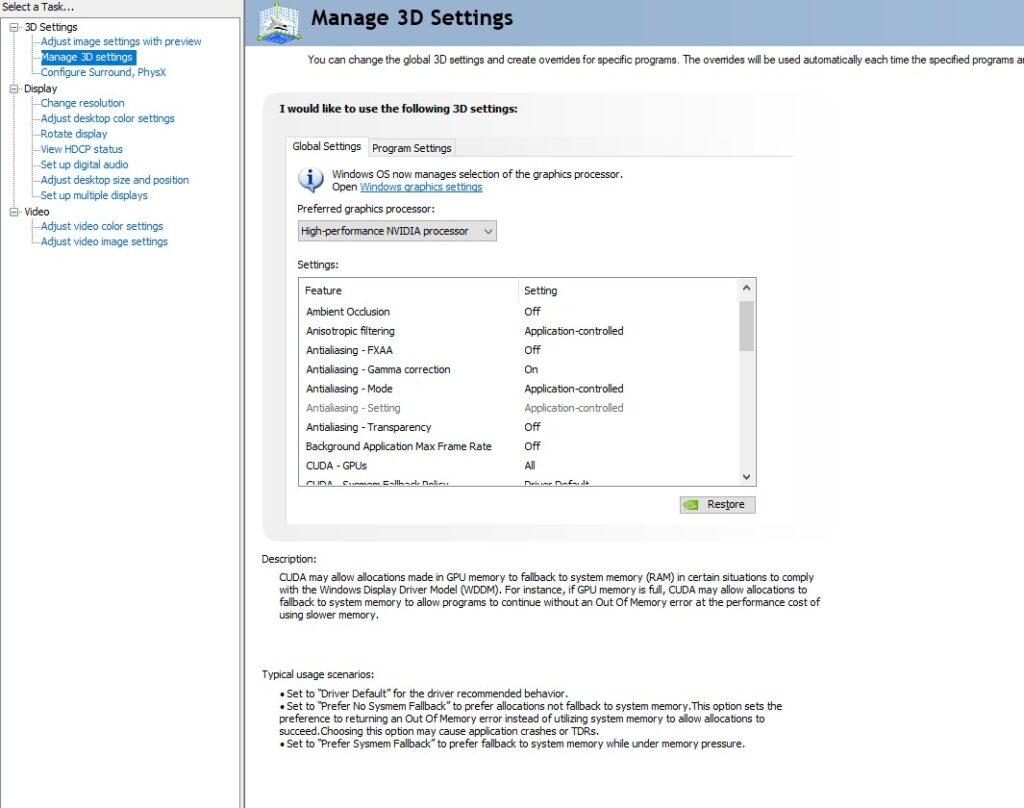Click the Off value for Ambient Occlusion

[532, 312]
